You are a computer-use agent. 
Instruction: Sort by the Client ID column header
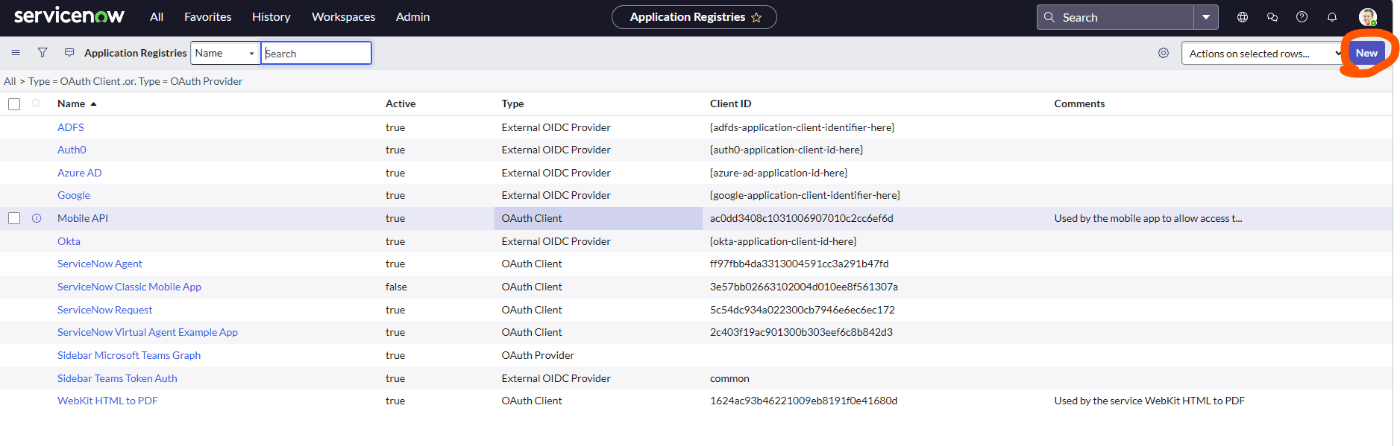click(x=730, y=104)
